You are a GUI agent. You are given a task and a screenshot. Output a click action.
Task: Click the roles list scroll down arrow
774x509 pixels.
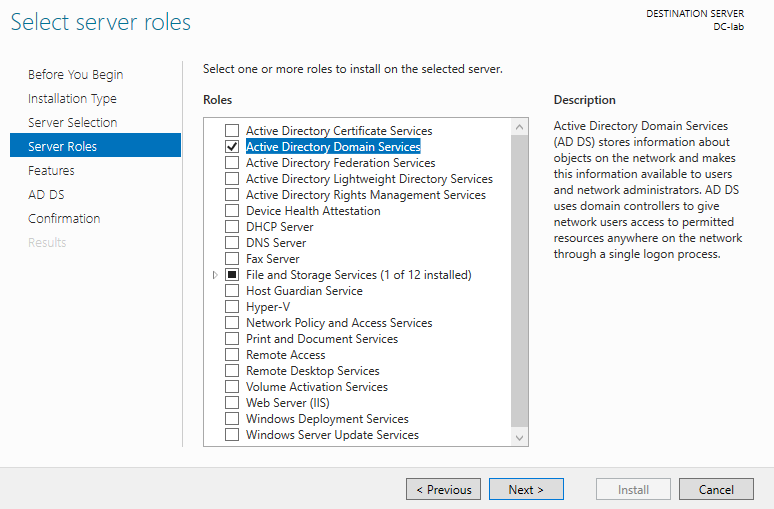(519, 438)
